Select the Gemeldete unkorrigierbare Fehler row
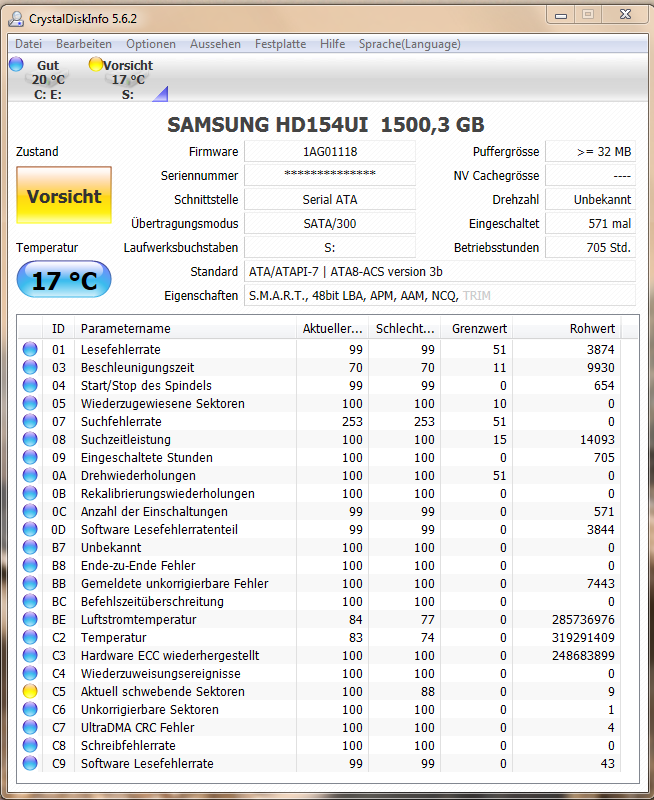 click(320, 583)
